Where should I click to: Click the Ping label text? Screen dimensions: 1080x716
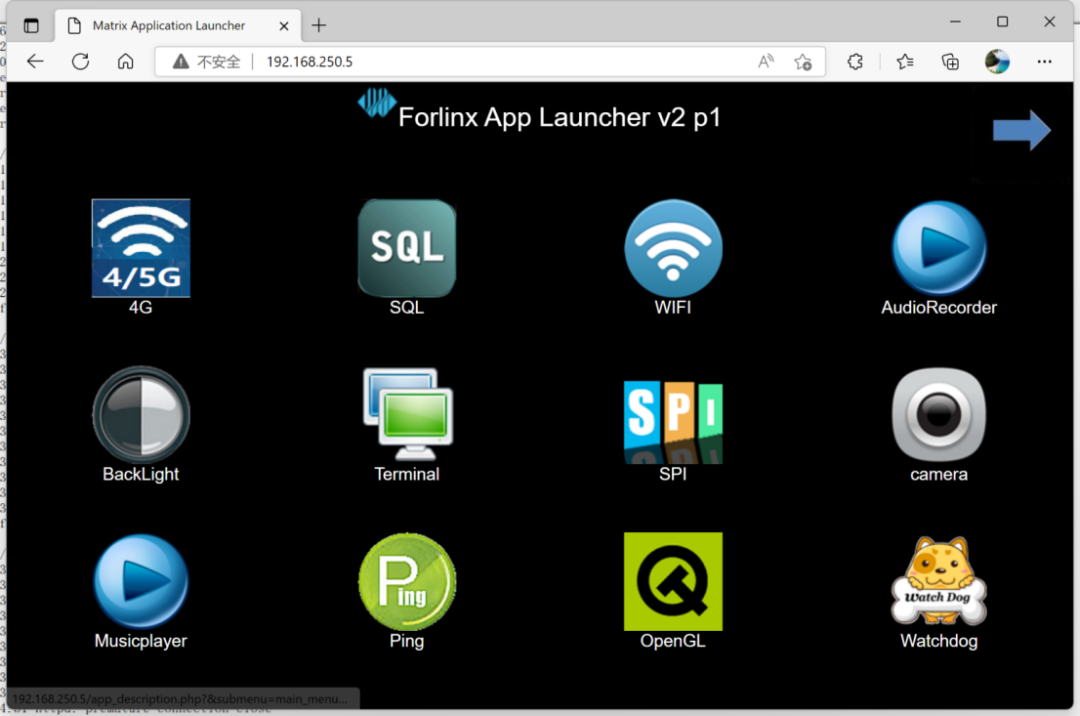tap(407, 641)
